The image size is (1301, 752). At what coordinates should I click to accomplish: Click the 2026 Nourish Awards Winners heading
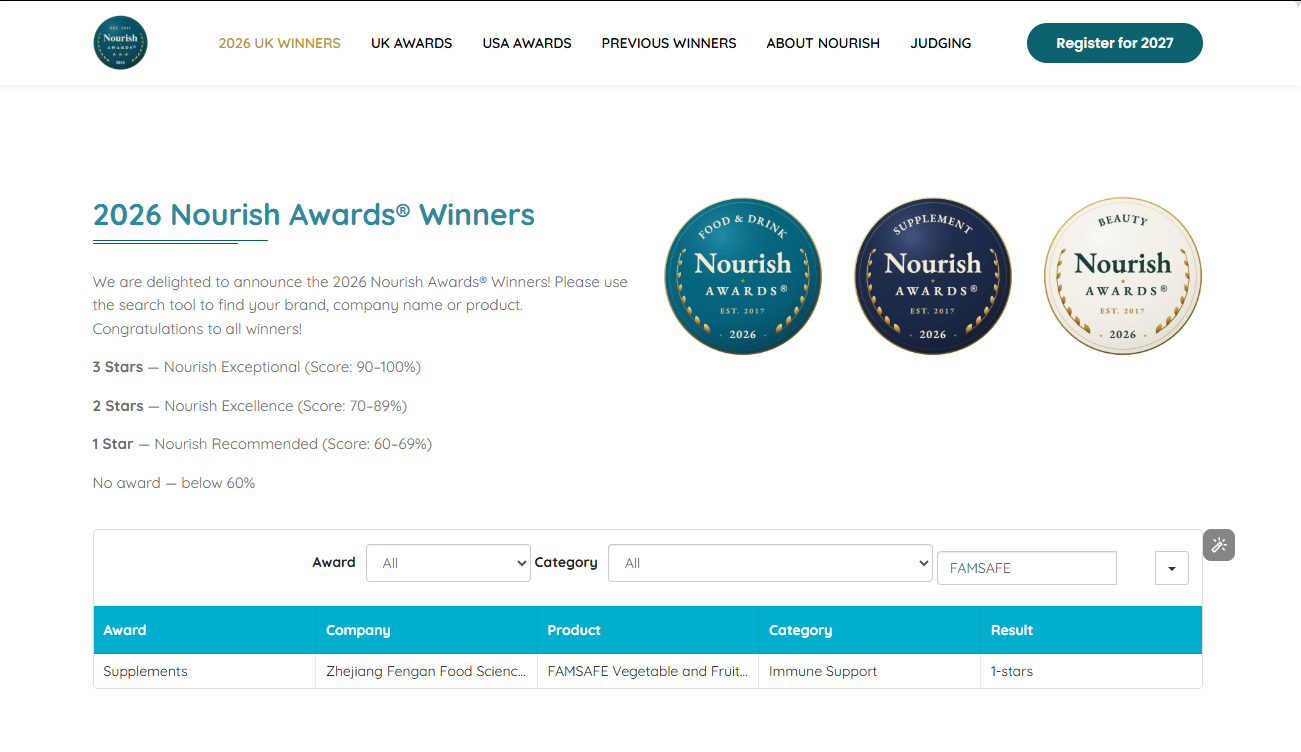click(x=314, y=215)
